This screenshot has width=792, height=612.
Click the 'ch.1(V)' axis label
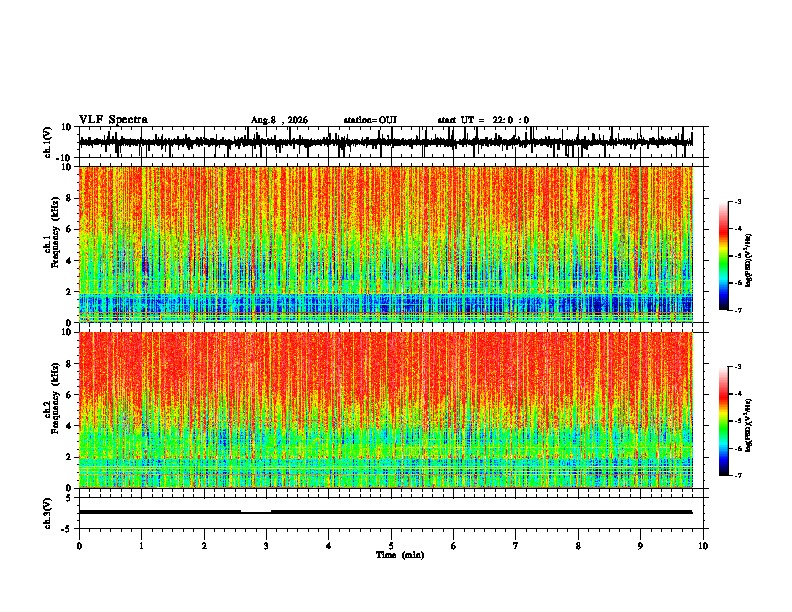coord(48,142)
